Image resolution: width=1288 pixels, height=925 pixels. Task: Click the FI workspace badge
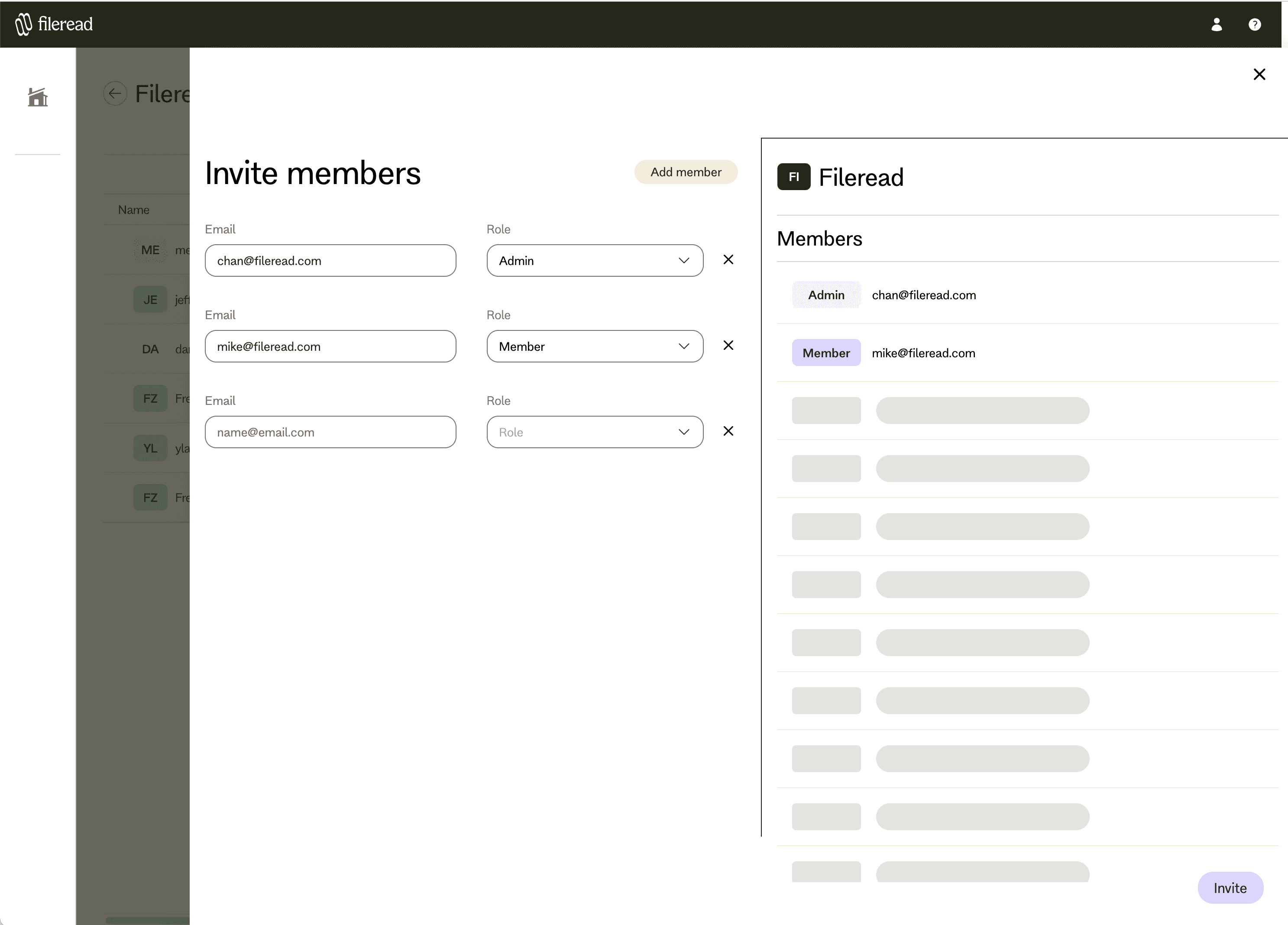point(793,177)
